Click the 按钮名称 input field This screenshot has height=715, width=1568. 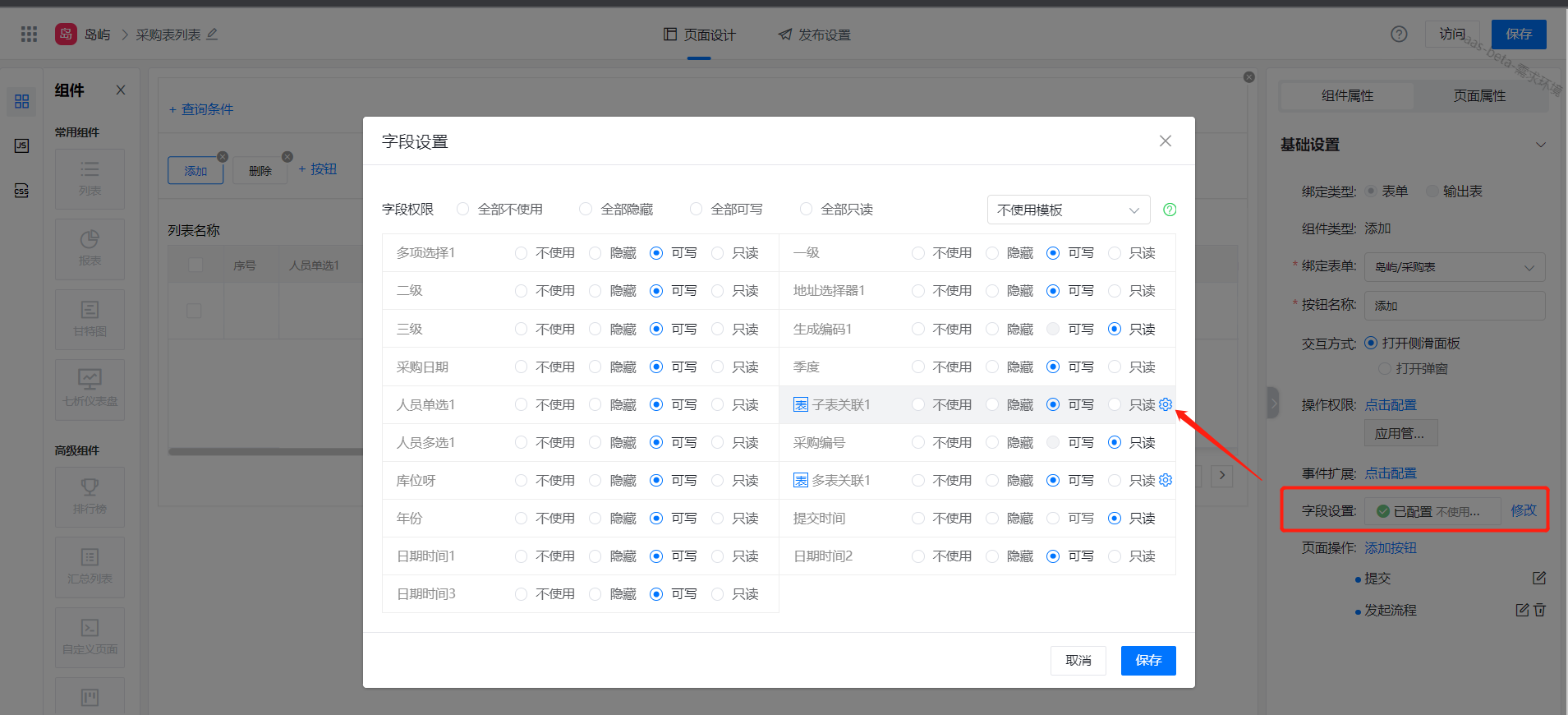pos(1455,305)
